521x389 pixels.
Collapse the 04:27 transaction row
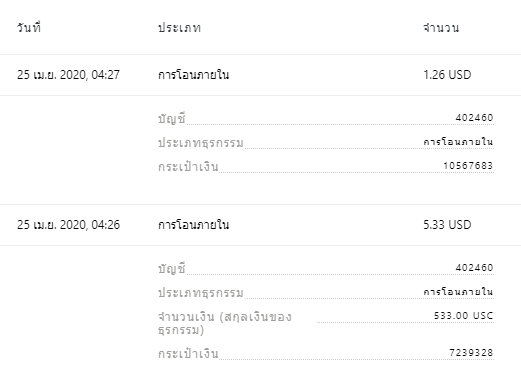(260, 75)
